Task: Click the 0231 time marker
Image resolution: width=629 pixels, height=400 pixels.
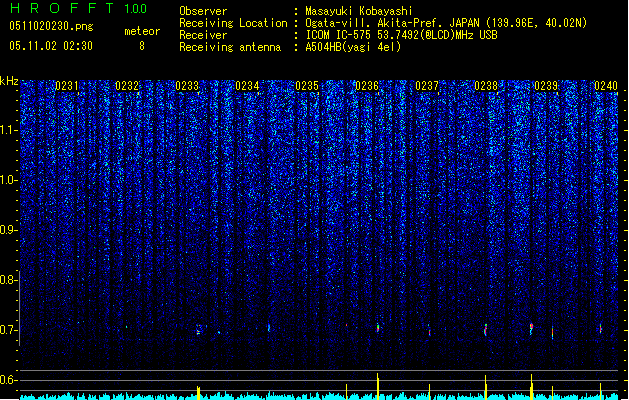Action: [67, 86]
